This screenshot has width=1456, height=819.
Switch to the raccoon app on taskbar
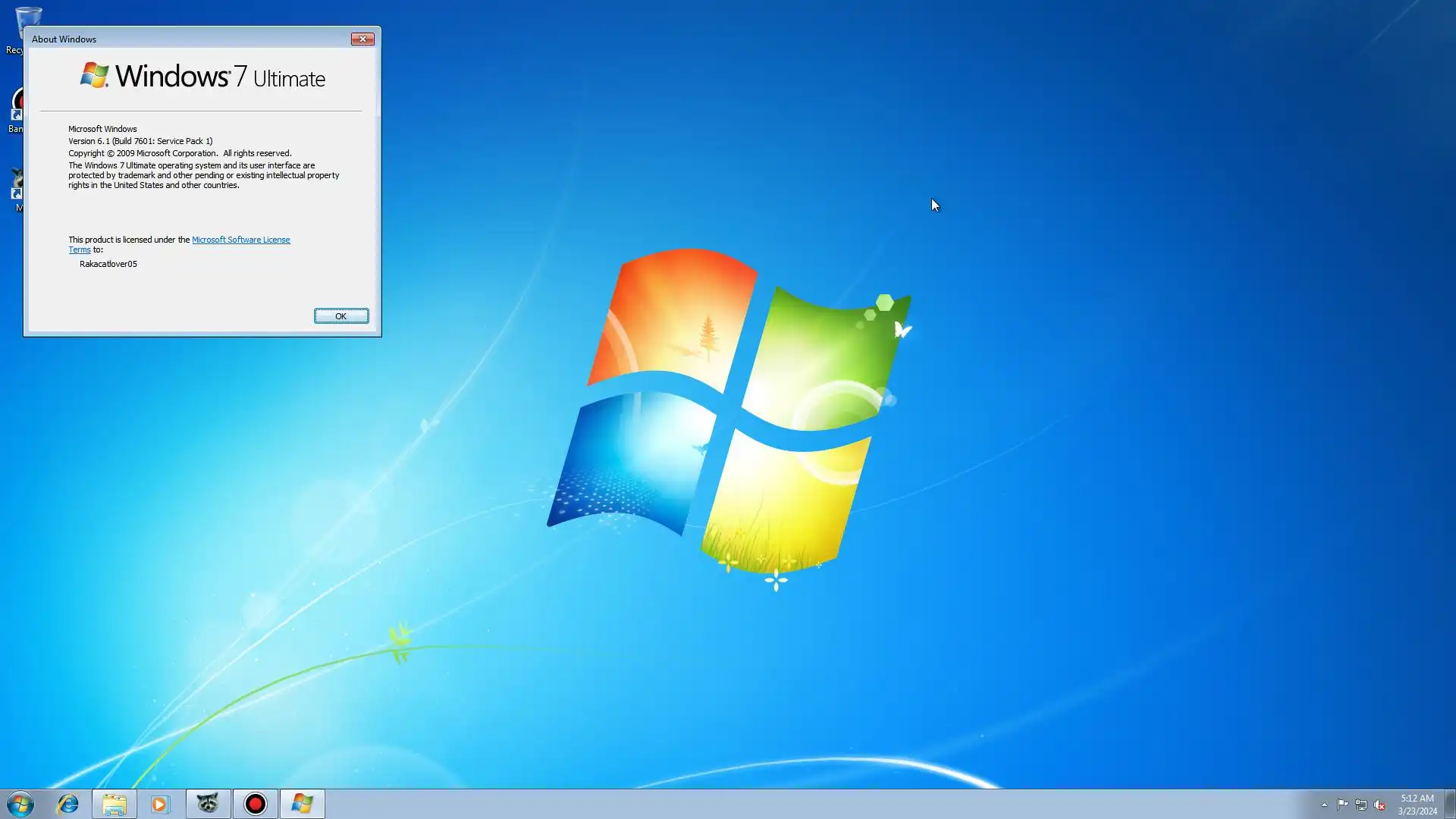click(208, 804)
